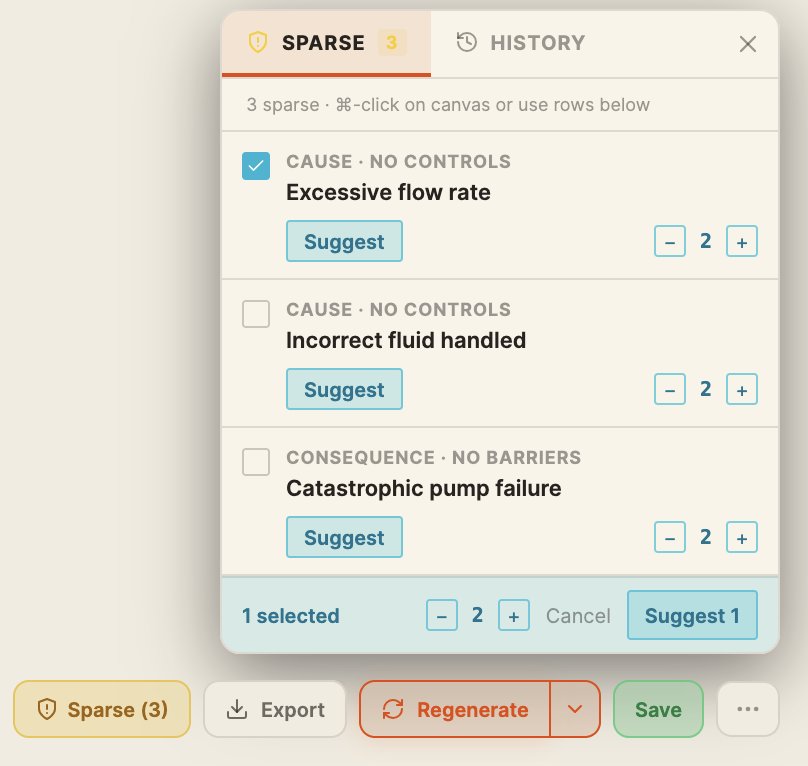808x766 pixels.
Task: Click the Export button
Action: [x=275, y=709]
